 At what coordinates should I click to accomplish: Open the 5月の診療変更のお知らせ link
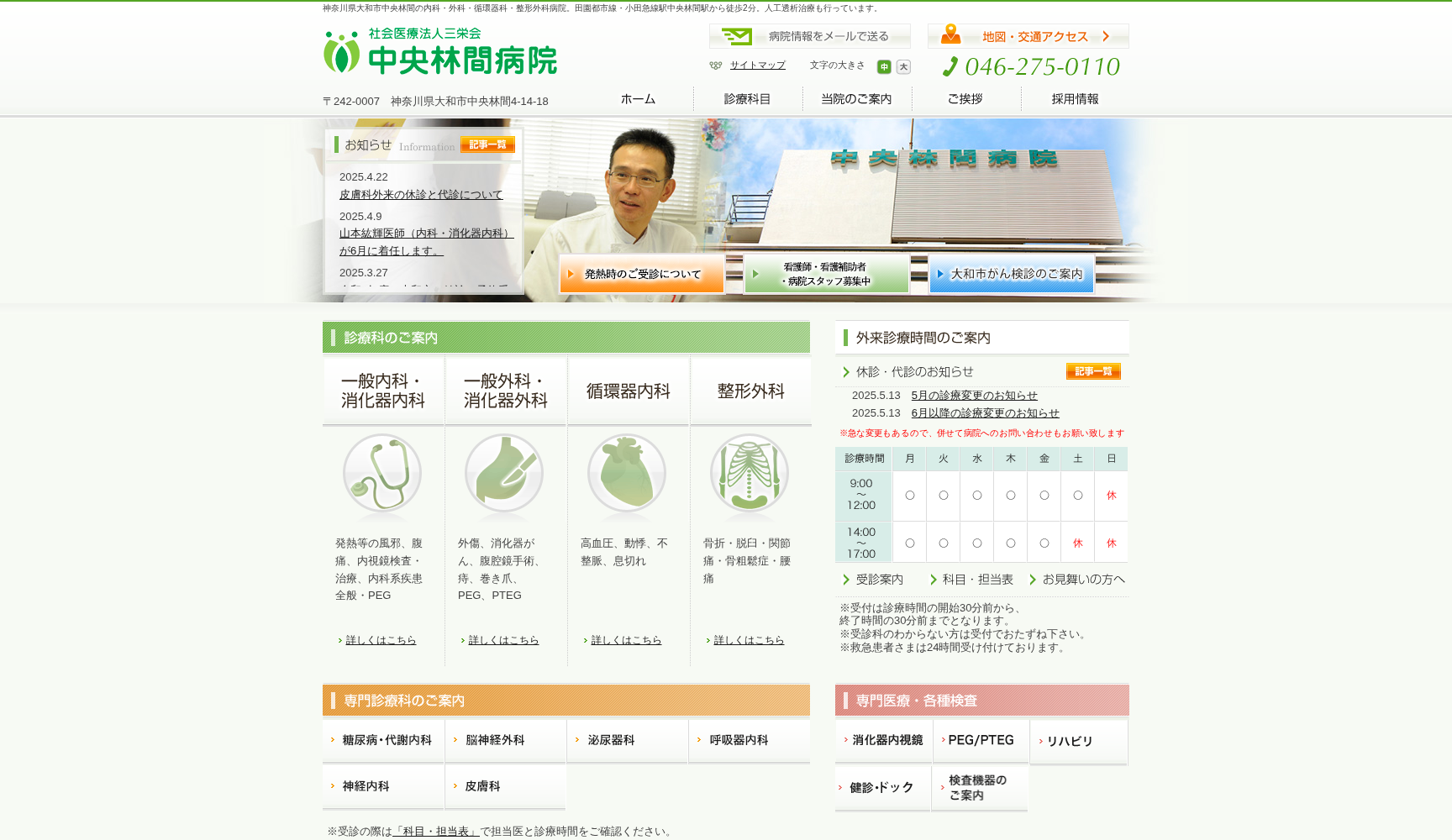974,396
